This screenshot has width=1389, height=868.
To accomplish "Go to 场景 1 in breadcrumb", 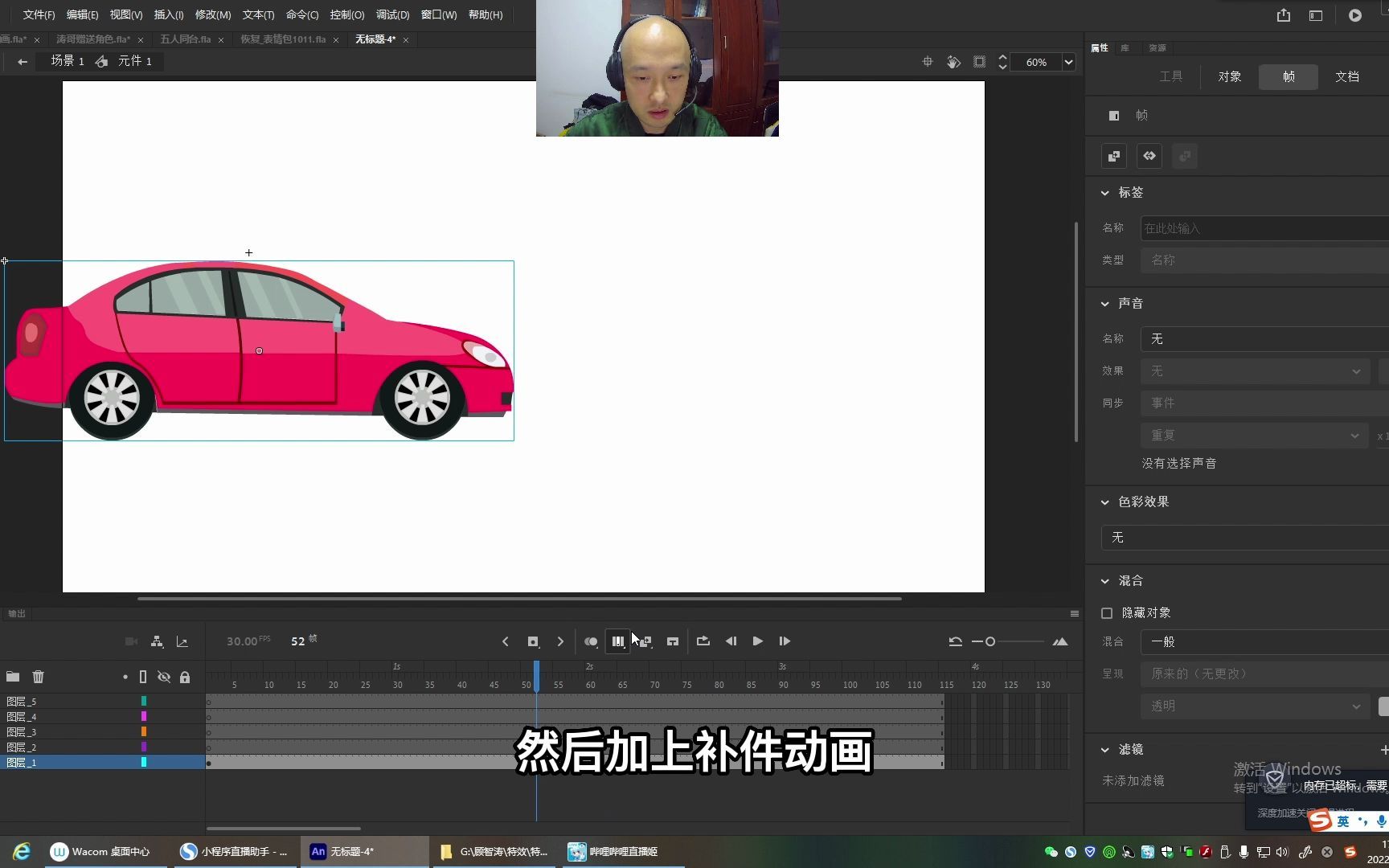I will coord(68,61).
